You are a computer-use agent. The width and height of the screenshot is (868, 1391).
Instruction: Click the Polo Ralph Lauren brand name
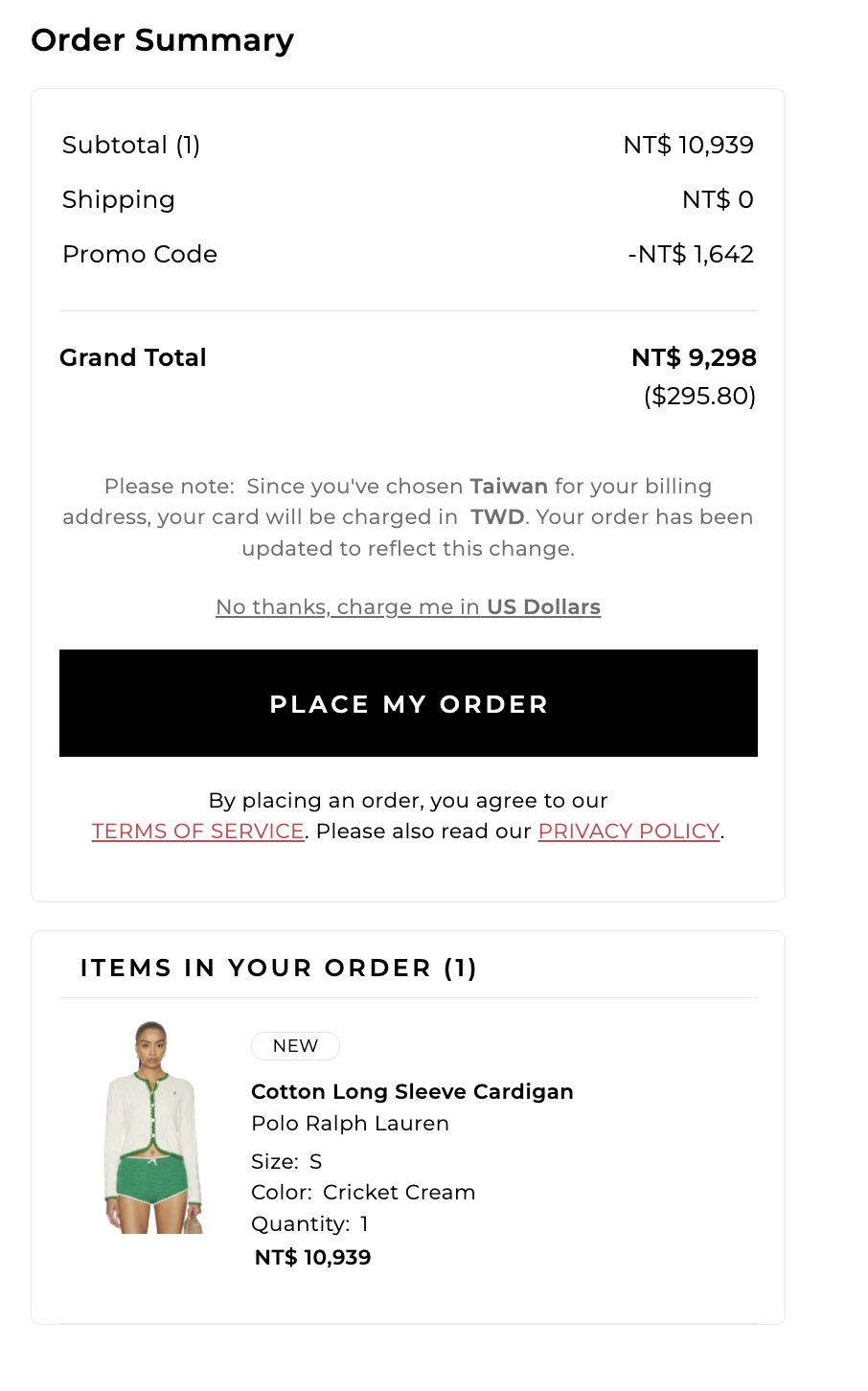point(350,1124)
